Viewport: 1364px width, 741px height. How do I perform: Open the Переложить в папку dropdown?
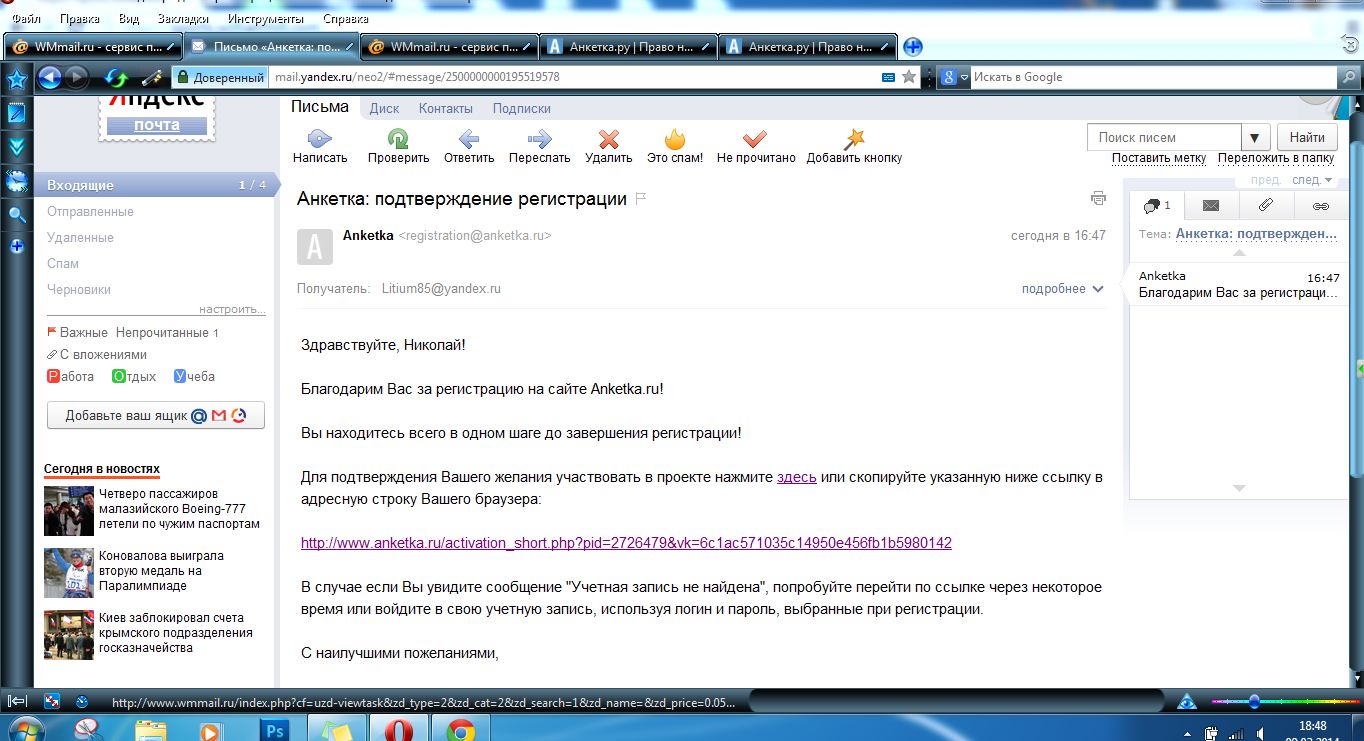(1276, 158)
